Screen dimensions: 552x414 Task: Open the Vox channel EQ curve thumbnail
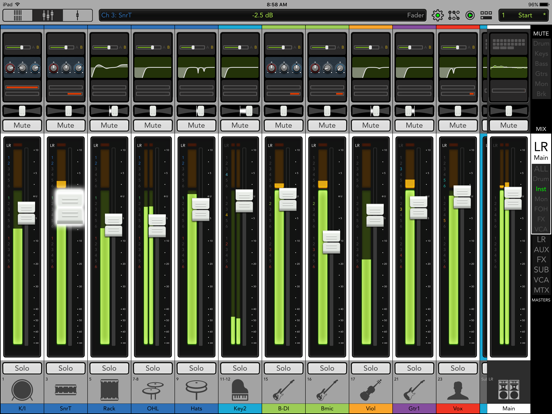click(458, 67)
